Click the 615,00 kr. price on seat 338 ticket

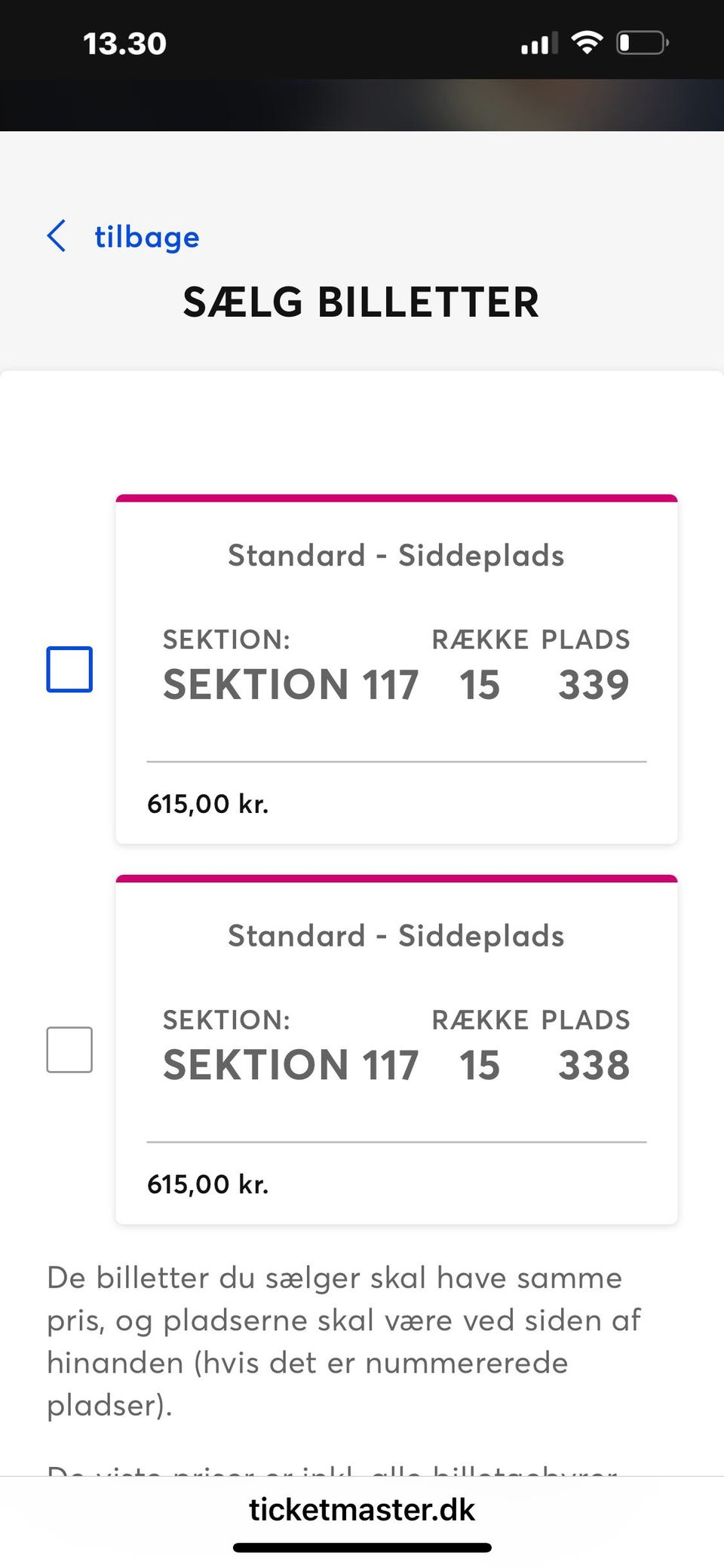207,1184
